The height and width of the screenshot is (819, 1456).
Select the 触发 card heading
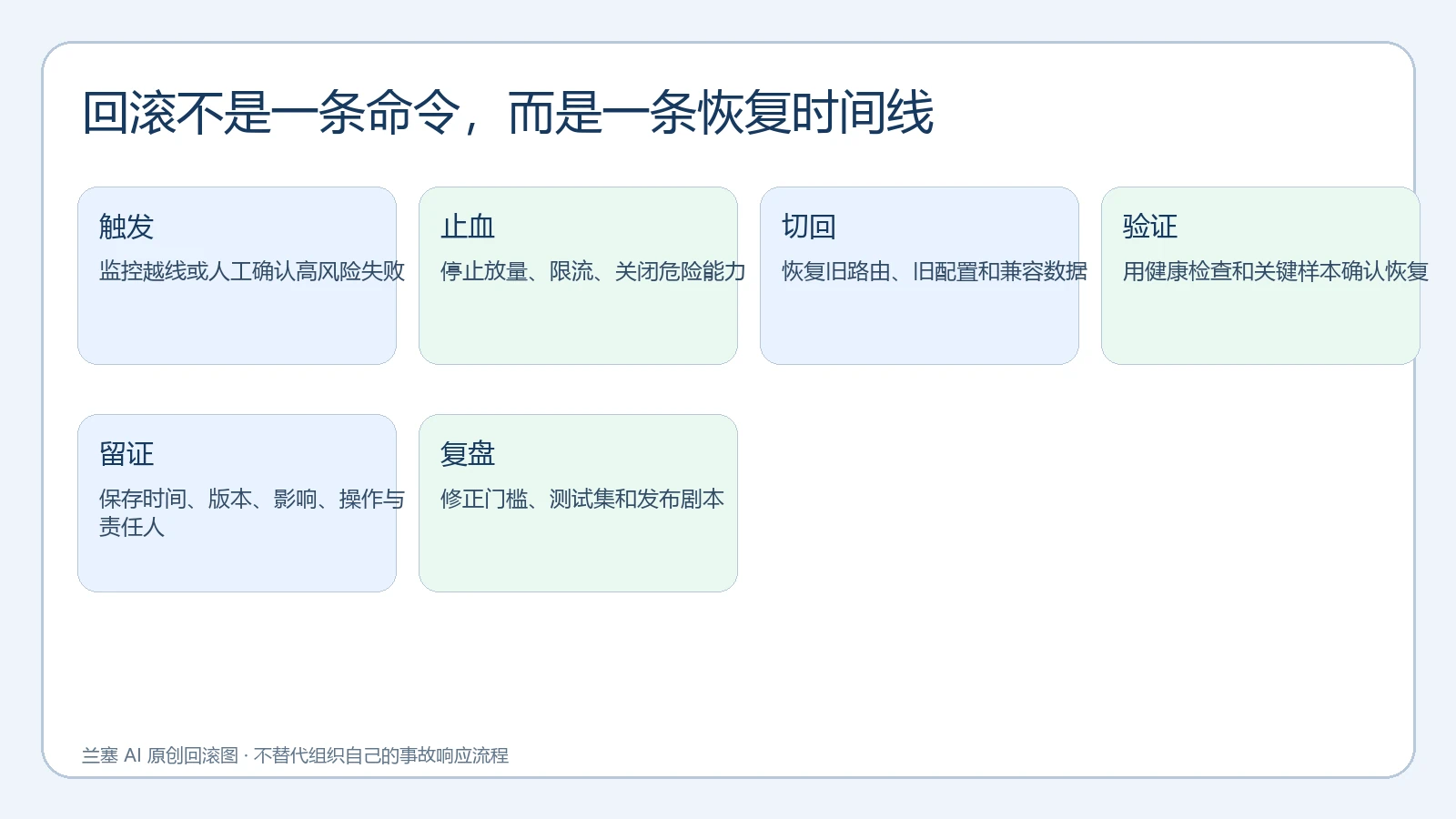[126, 227]
